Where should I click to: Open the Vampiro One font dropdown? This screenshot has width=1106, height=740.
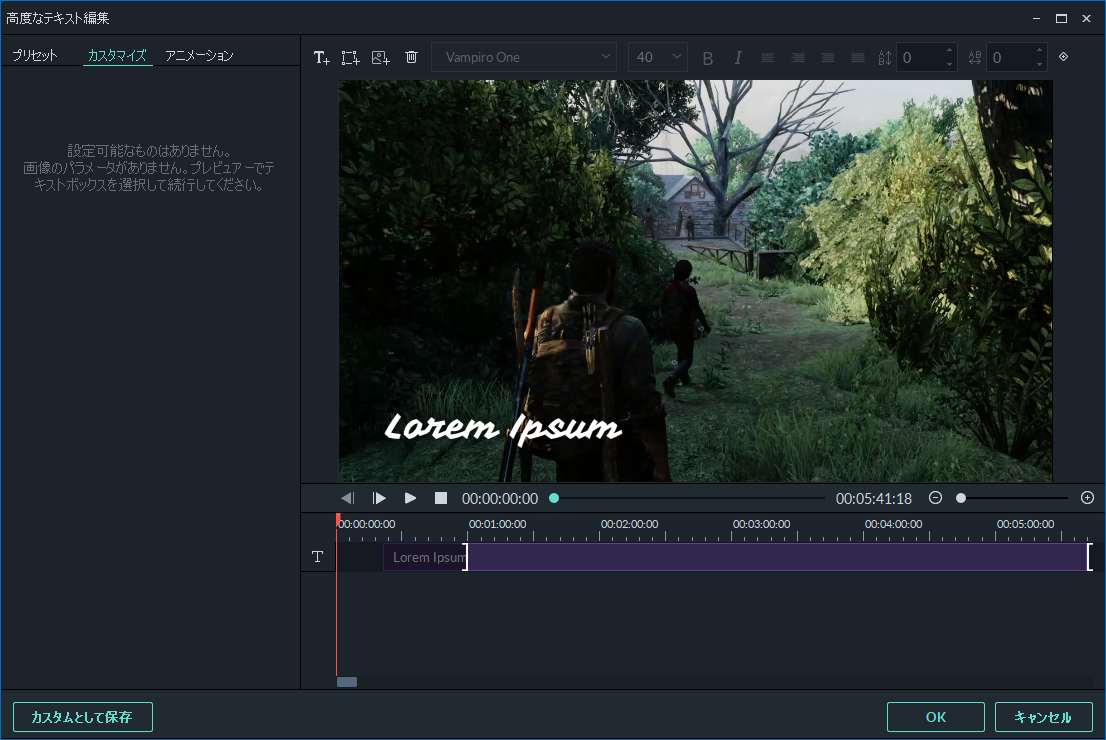click(x=524, y=57)
